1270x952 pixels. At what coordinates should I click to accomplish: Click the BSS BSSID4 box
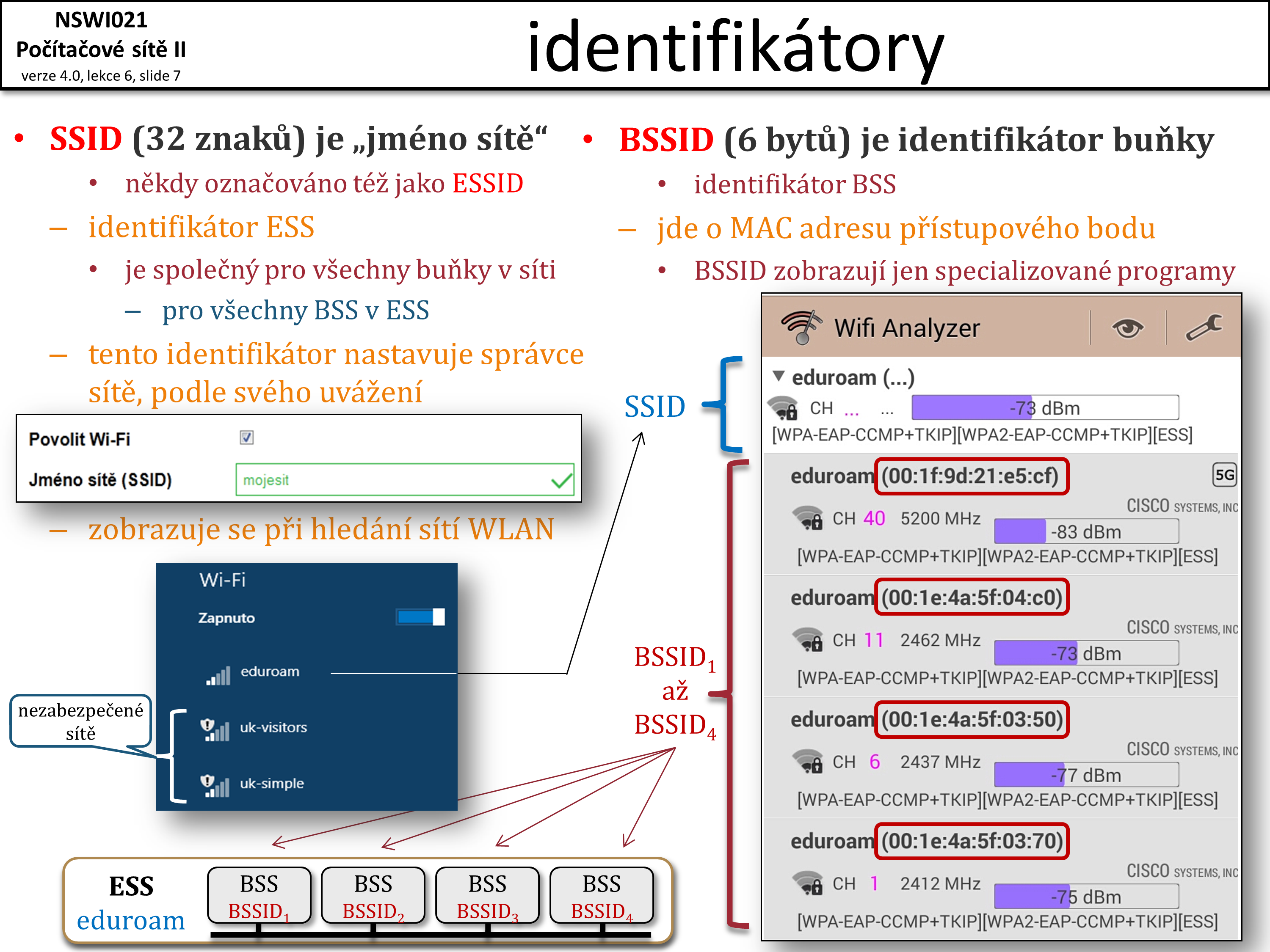coord(602,895)
